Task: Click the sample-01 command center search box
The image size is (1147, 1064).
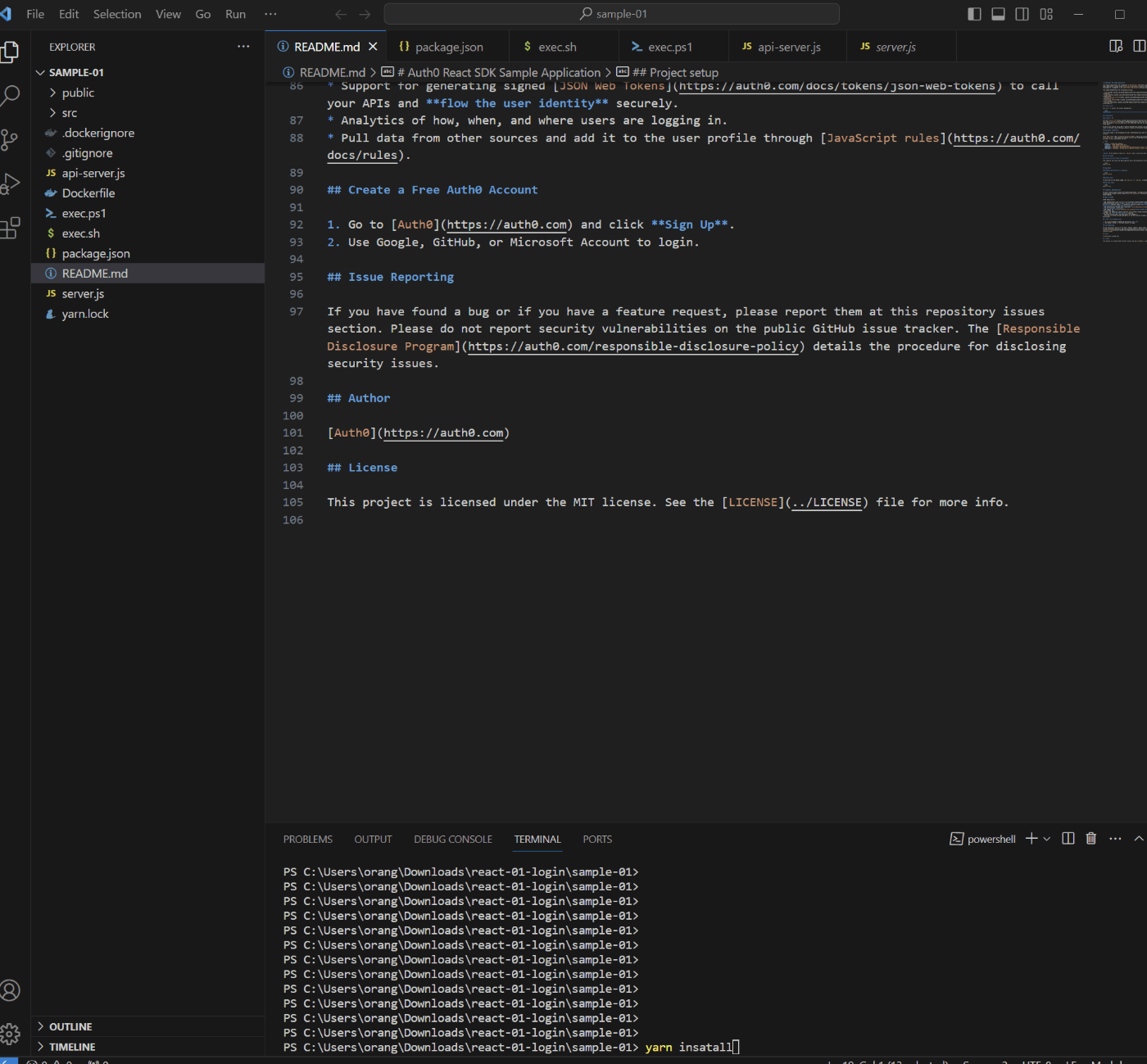Action: [x=612, y=14]
